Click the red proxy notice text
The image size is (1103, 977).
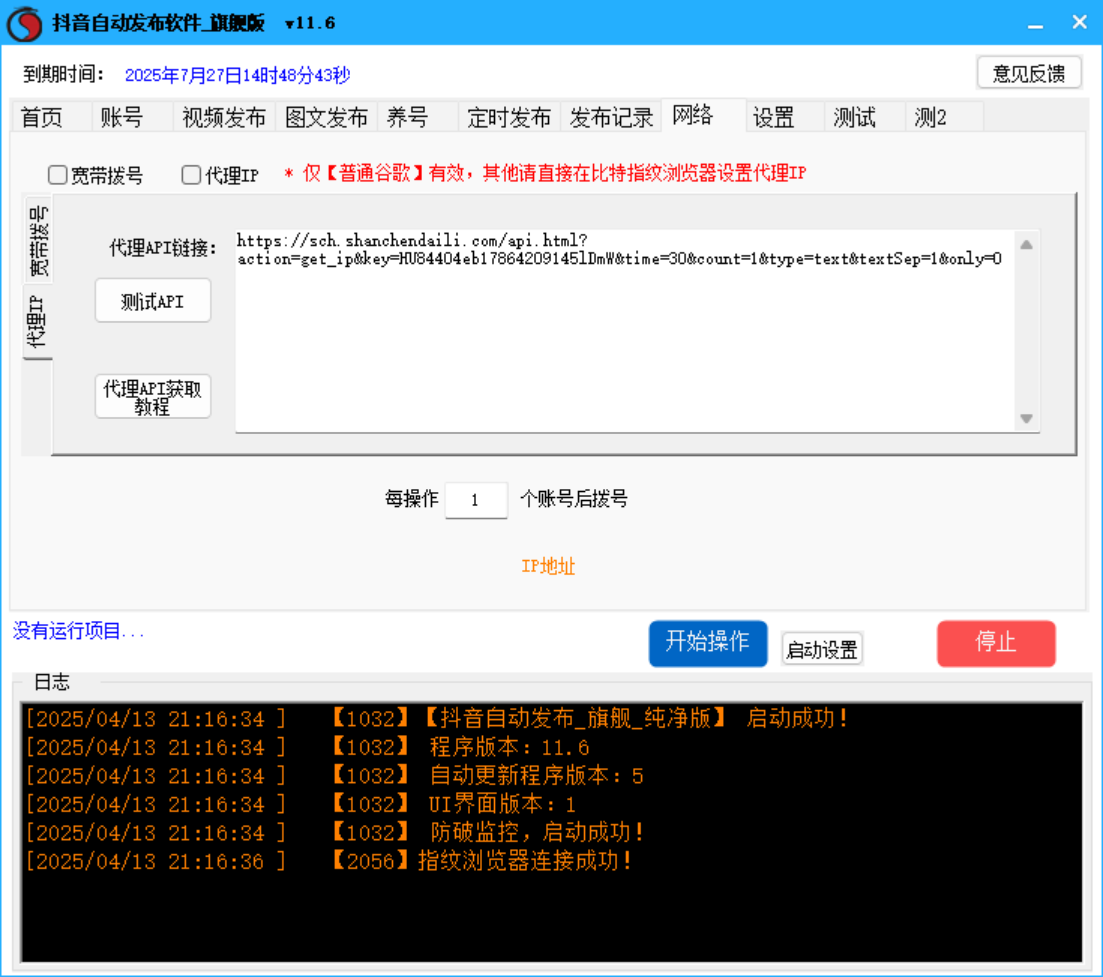point(545,173)
